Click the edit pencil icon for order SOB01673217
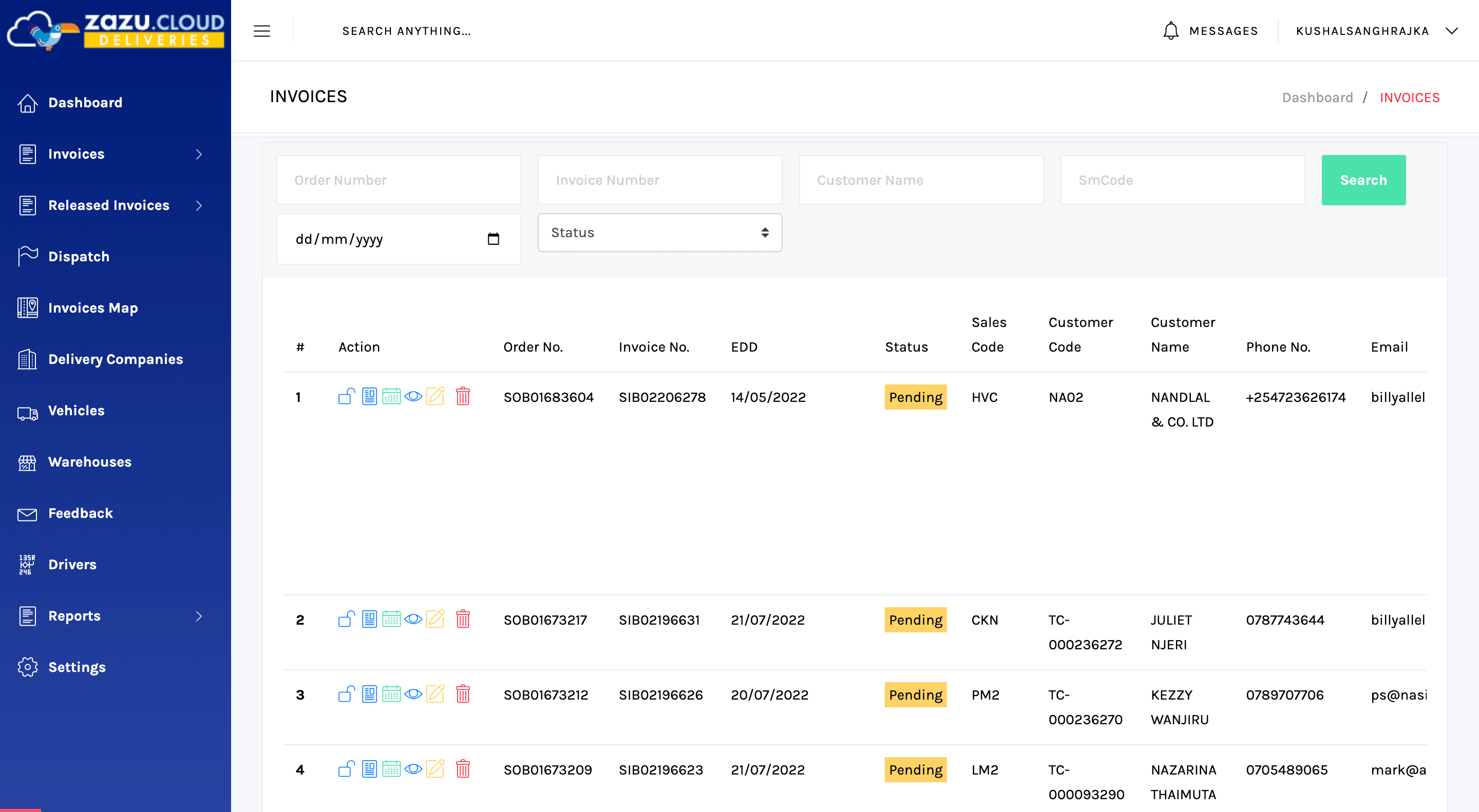 point(436,620)
